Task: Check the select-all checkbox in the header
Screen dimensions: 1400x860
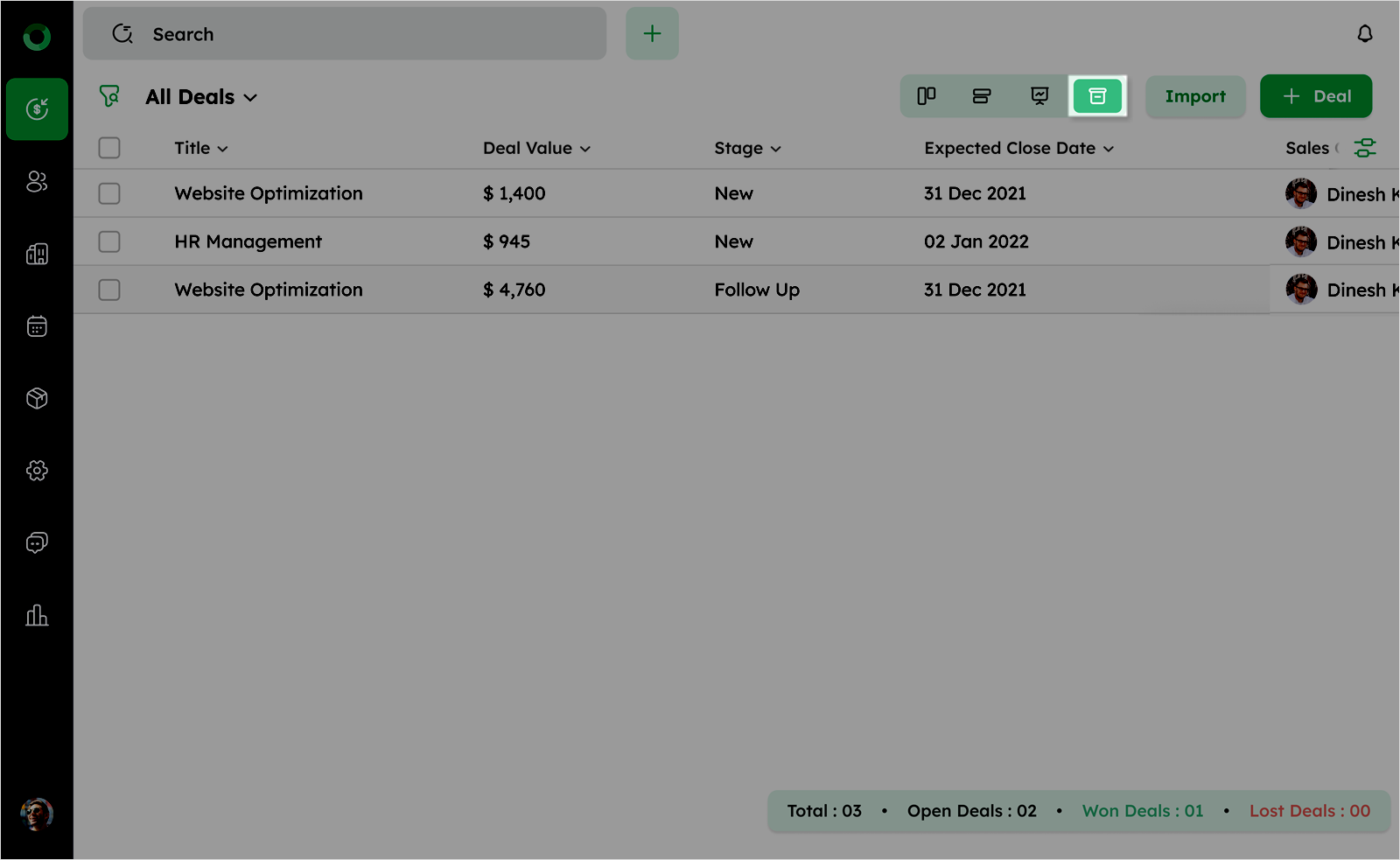Action: (109, 148)
